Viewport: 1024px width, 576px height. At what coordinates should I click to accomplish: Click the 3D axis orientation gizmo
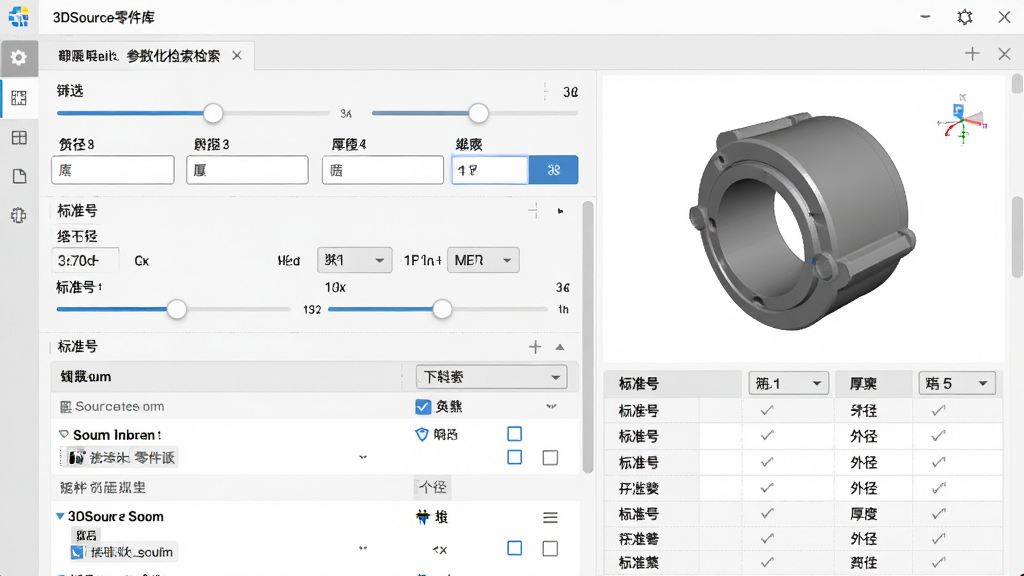pos(962,119)
